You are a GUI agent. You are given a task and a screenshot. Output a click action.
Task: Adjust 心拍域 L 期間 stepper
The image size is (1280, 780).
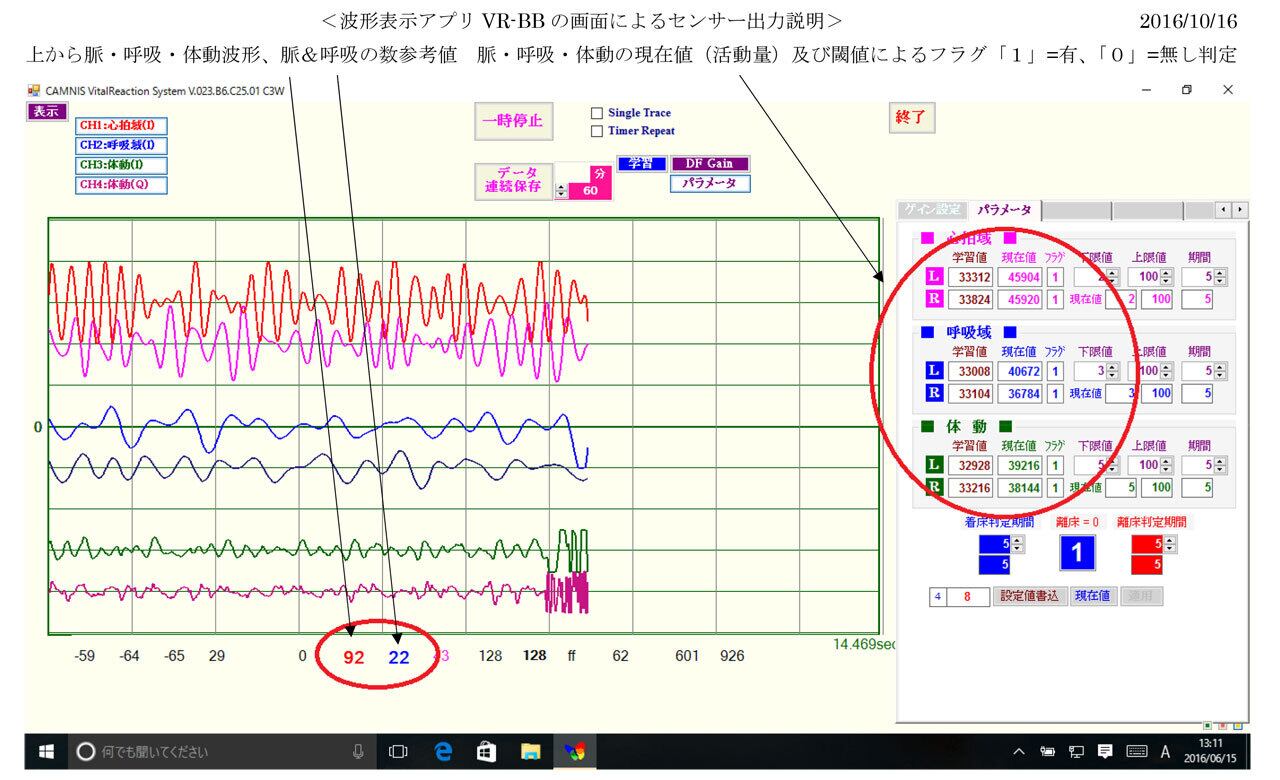tap(1218, 277)
